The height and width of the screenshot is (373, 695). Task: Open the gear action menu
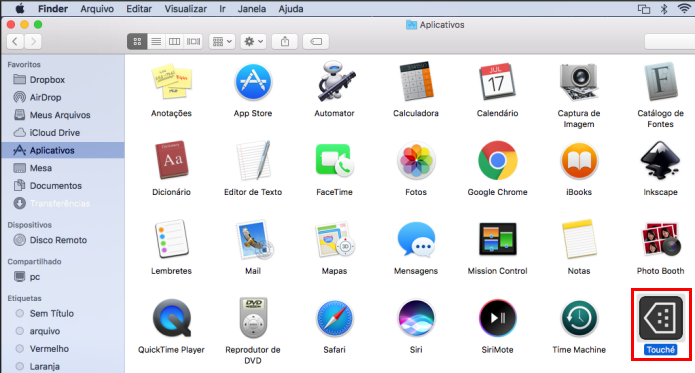coord(254,42)
